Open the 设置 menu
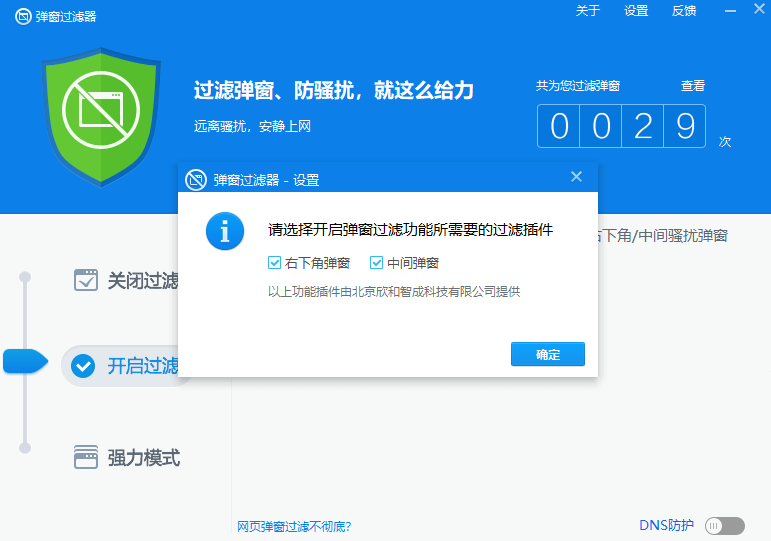The image size is (771, 541). click(636, 11)
